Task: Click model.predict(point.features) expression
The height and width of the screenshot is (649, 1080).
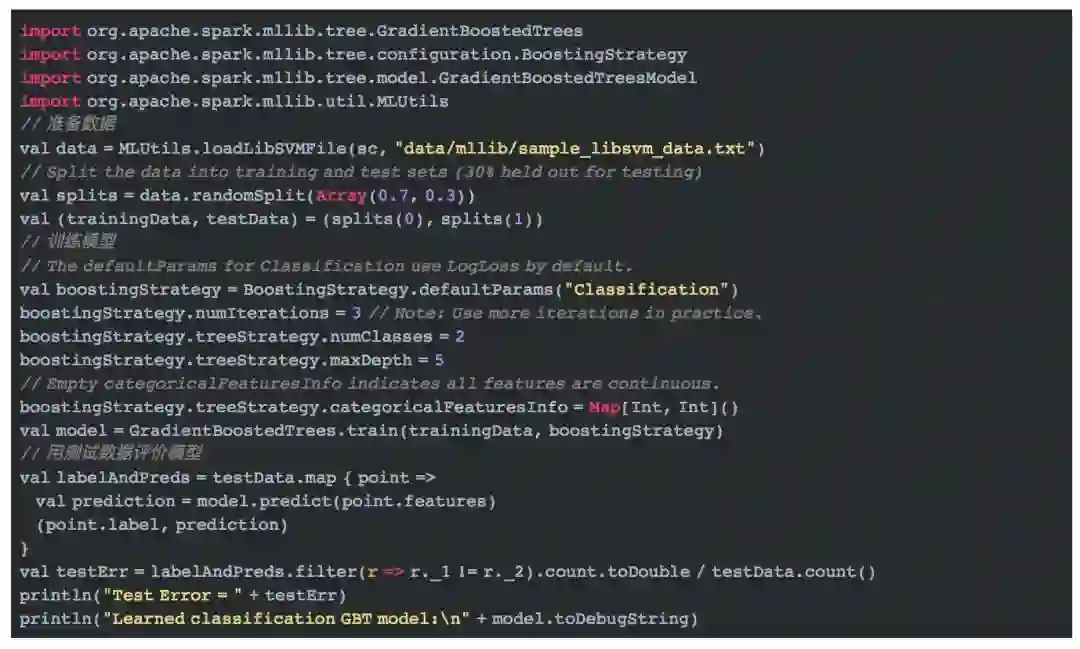Action: coord(346,501)
